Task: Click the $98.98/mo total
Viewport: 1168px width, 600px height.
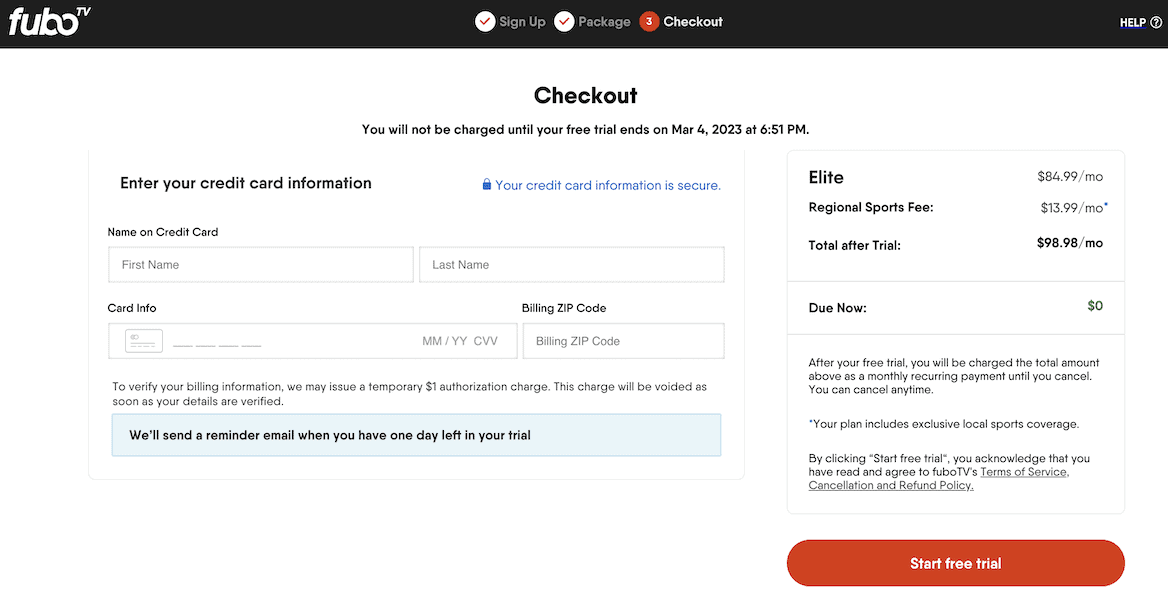Action: 1070,243
